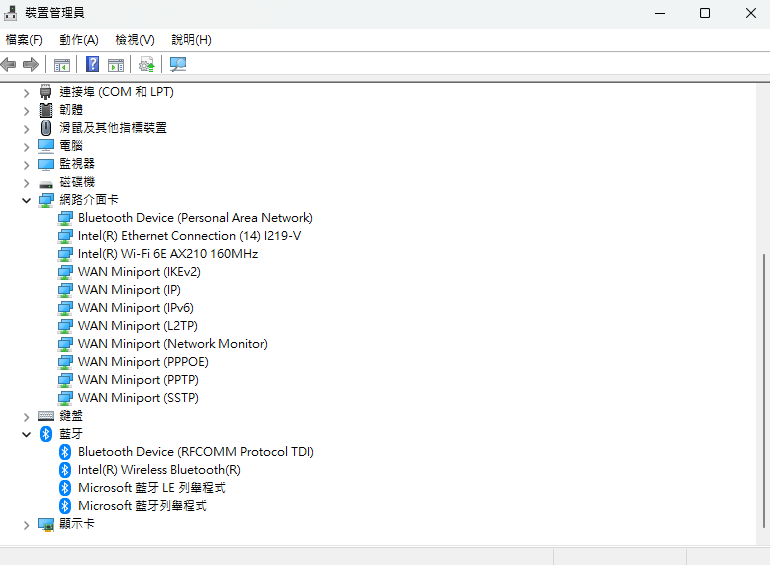Maximize the 裝置管理員 window
The height and width of the screenshot is (565, 770).
click(x=705, y=13)
